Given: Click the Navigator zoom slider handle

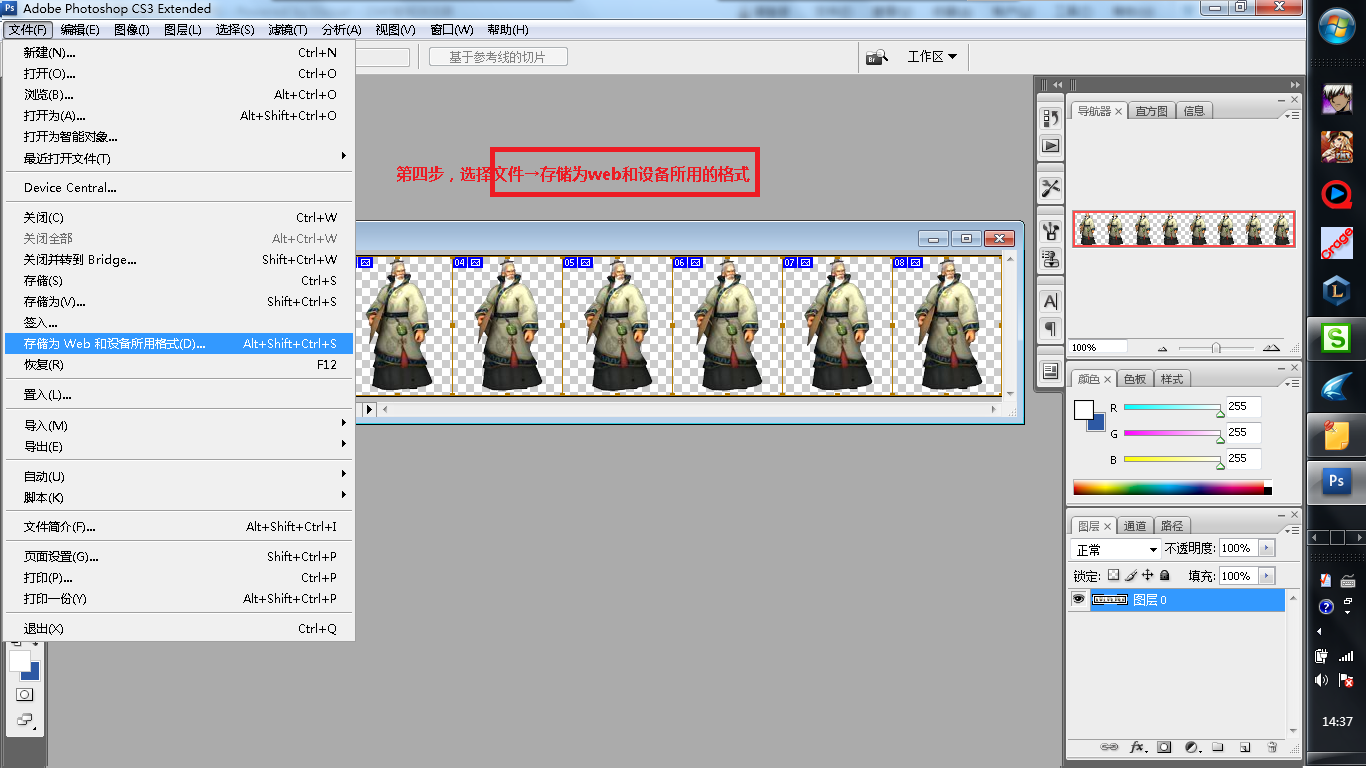Looking at the screenshot, I should click(x=1215, y=348).
